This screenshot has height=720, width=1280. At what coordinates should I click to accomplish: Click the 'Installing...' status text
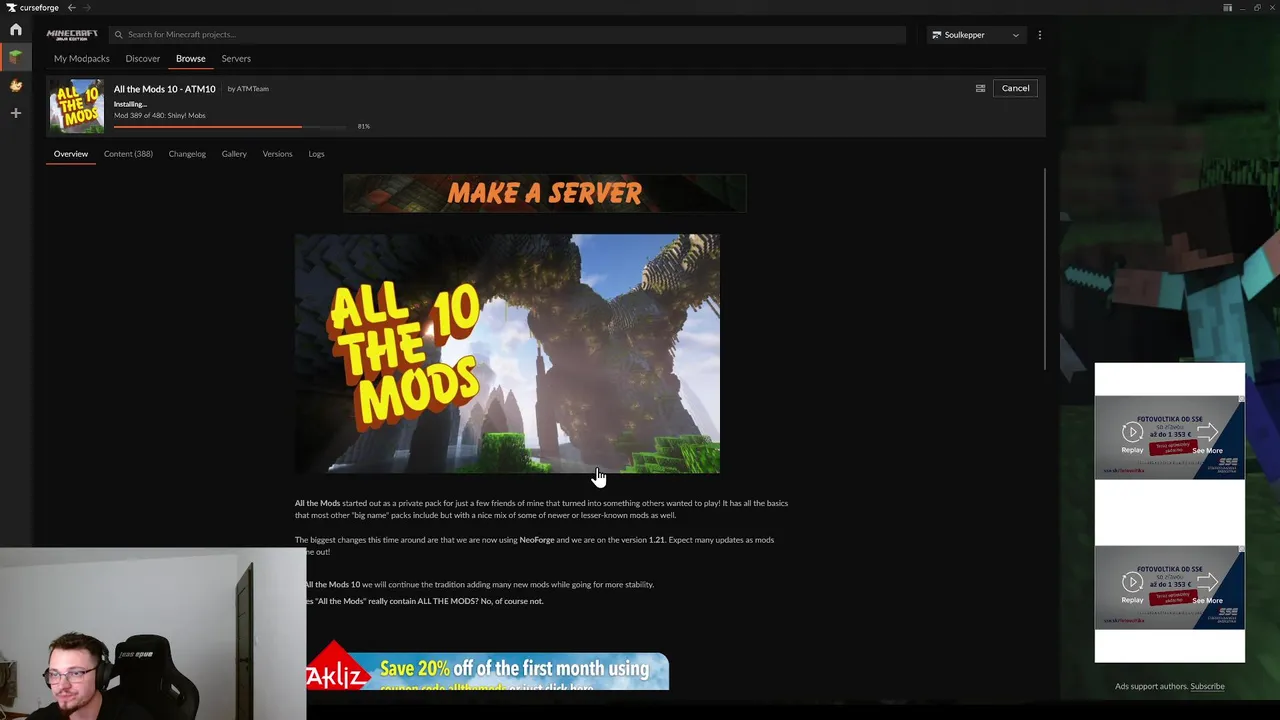(130, 104)
